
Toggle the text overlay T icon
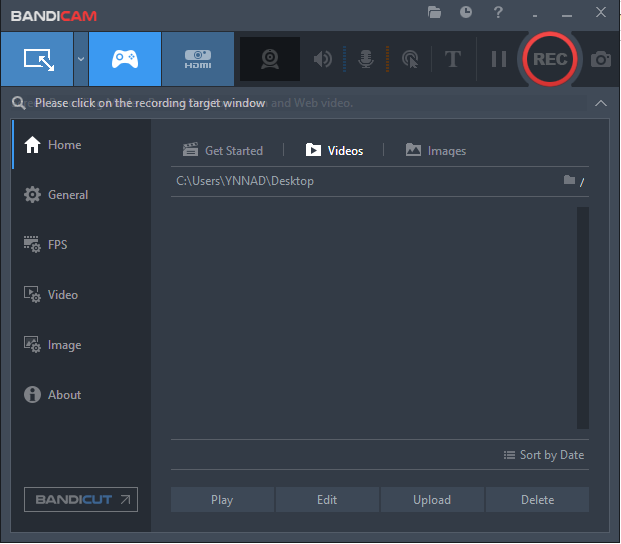[x=453, y=59]
